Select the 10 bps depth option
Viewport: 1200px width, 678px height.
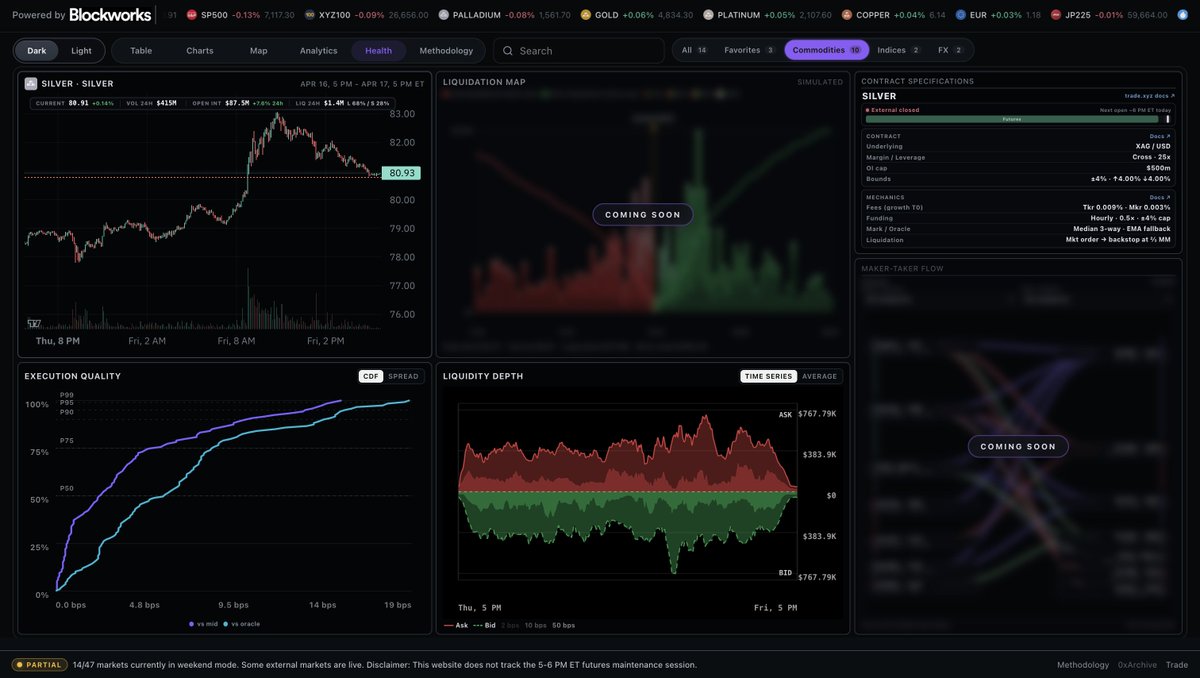point(535,625)
